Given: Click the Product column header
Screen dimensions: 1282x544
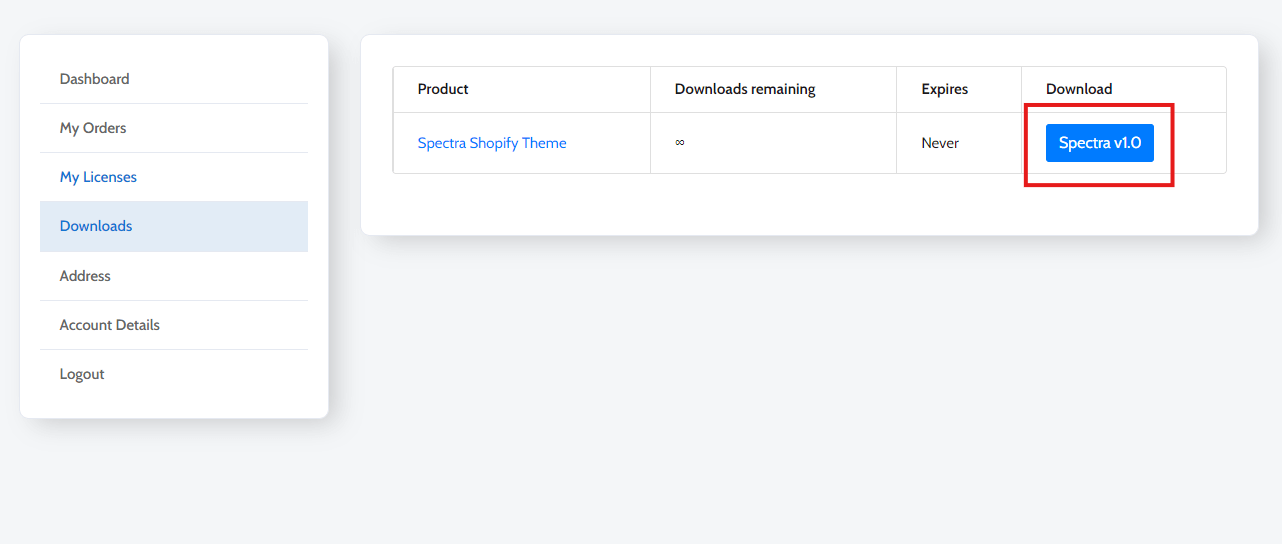Looking at the screenshot, I should coord(443,89).
